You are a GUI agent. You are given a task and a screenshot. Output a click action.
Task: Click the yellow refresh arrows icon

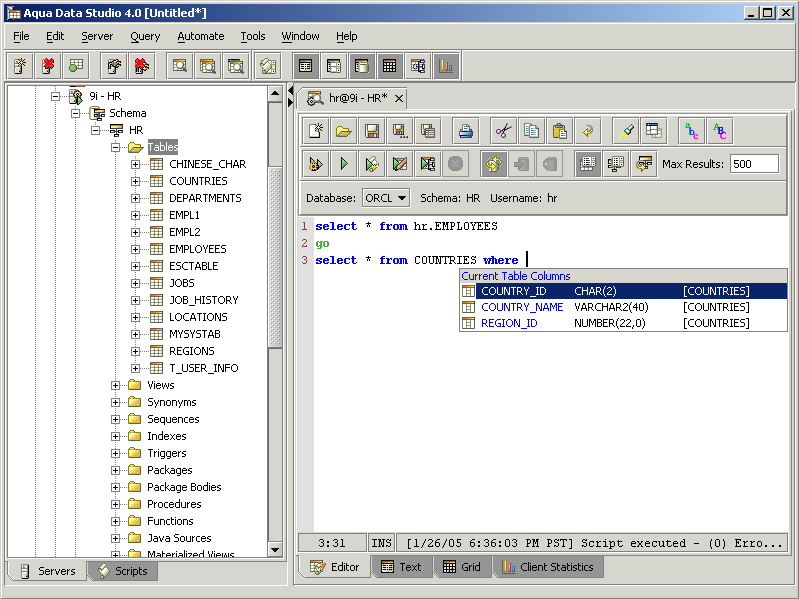pyautogui.click(x=493, y=164)
